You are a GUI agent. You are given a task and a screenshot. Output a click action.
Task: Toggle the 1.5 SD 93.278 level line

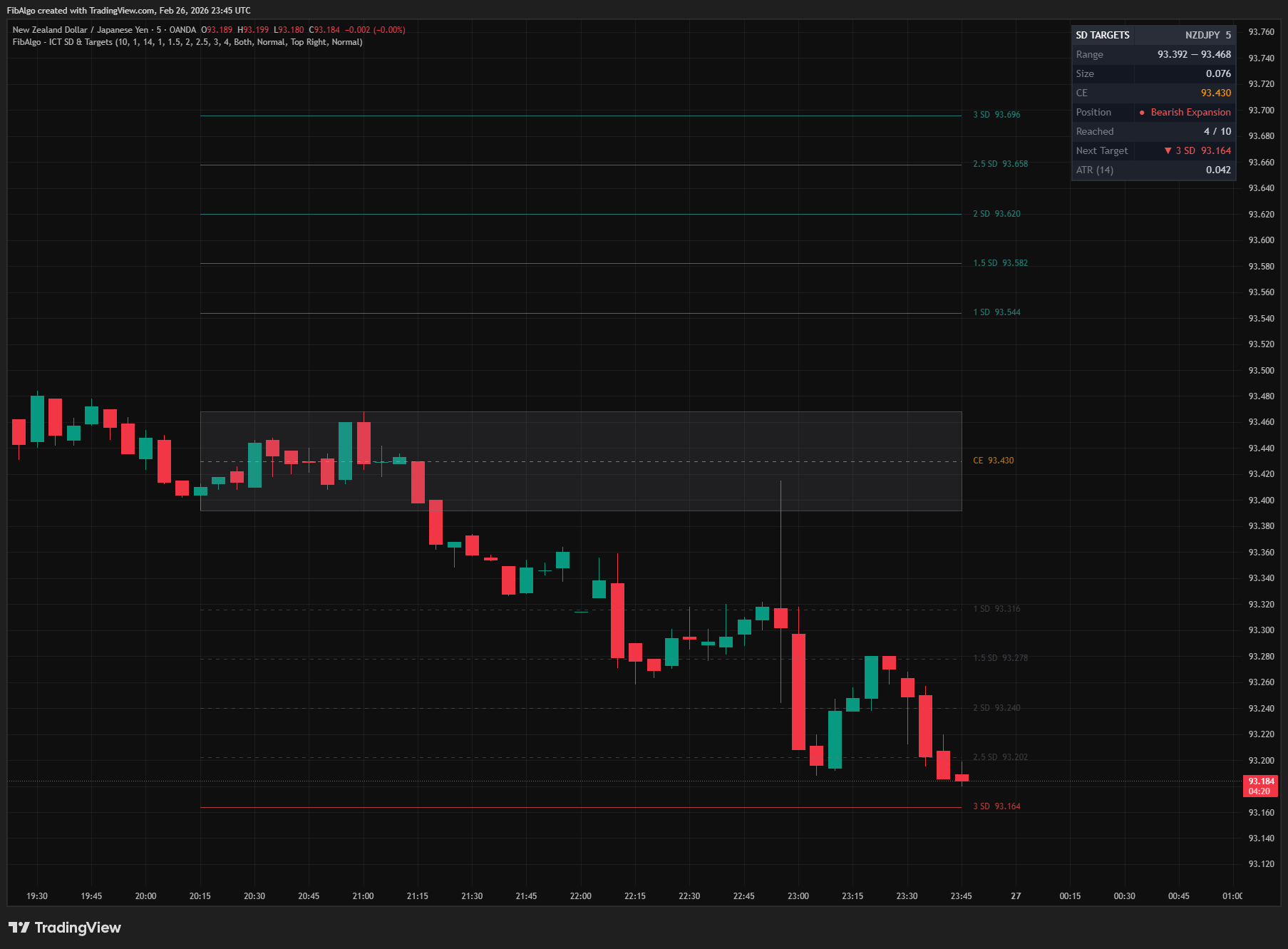1001,658
